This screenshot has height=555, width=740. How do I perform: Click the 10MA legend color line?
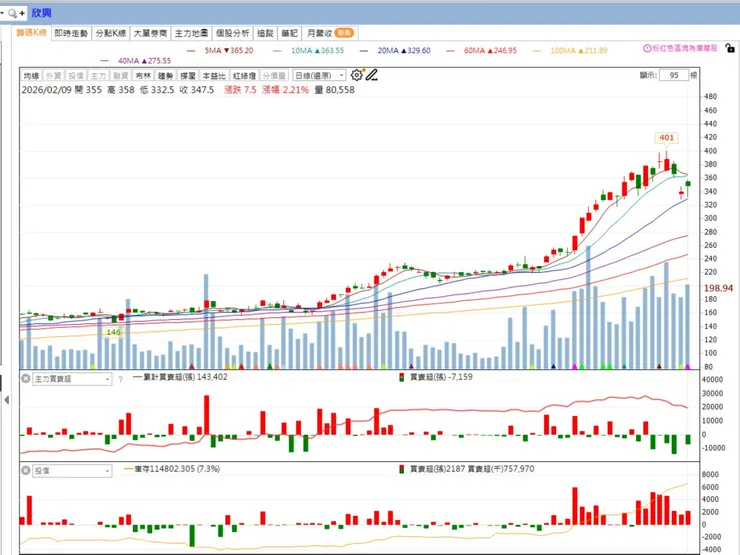coord(277,50)
